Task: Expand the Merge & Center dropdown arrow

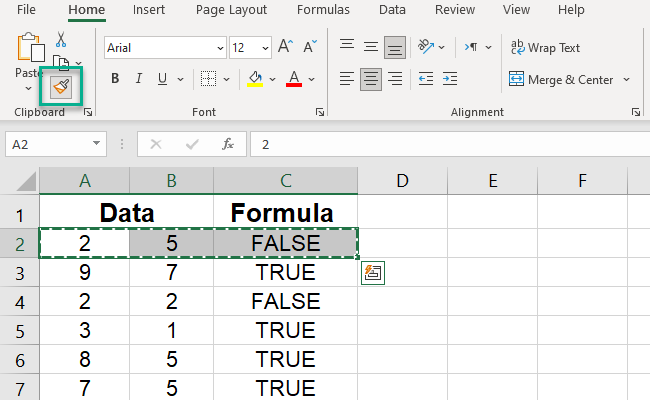Action: coord(626,79)
